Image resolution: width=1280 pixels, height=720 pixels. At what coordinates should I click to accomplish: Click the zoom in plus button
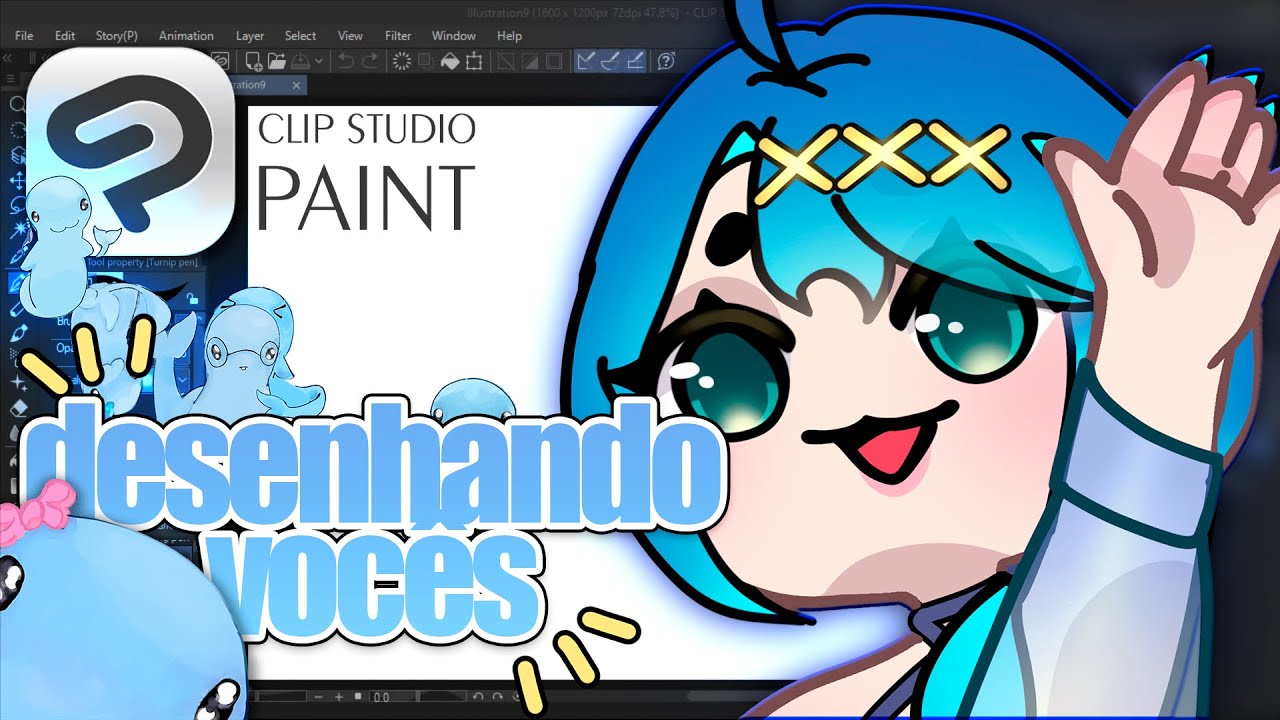click(339, 697)
